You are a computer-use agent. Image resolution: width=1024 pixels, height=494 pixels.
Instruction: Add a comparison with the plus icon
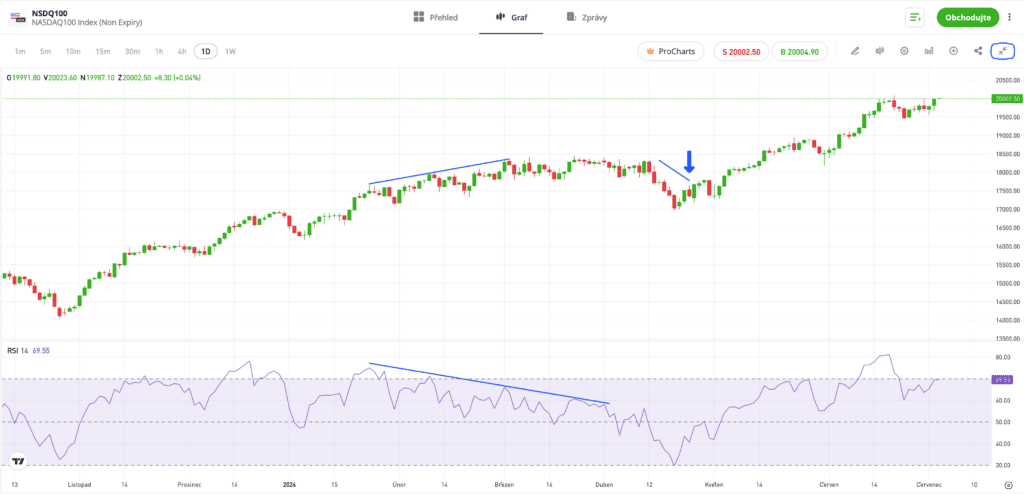[x=953, y=51]
